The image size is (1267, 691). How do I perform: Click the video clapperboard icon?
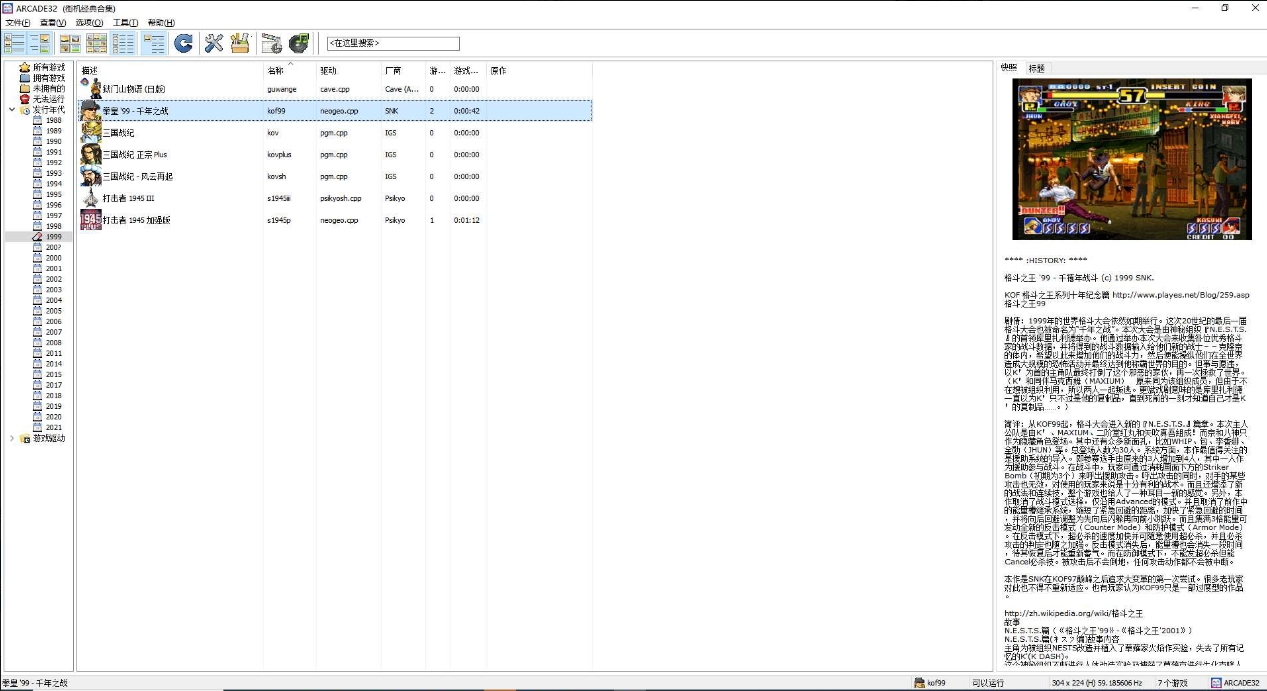[x=271, y=43]
